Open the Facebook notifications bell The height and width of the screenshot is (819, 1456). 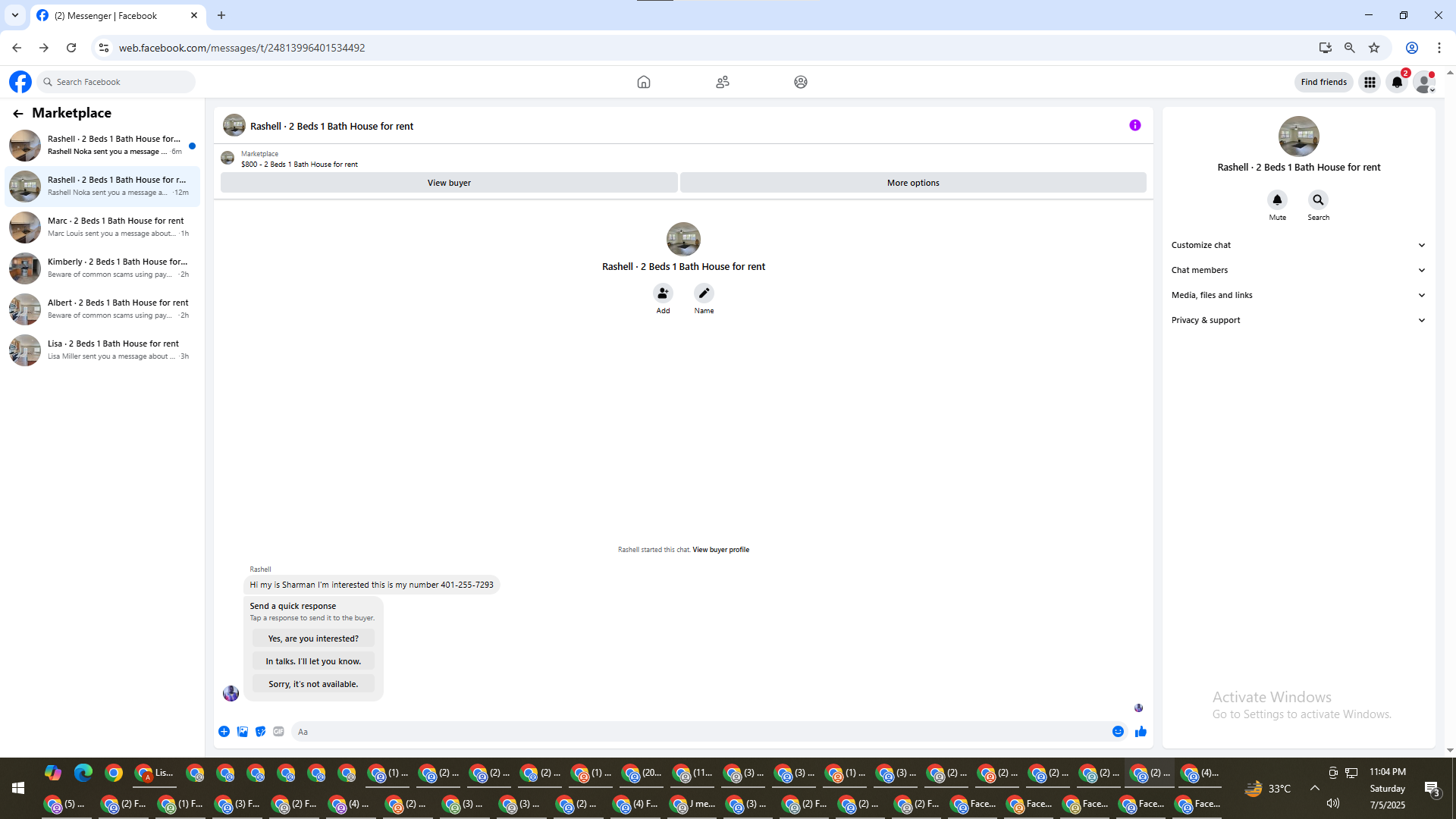tap(1397, 82)
